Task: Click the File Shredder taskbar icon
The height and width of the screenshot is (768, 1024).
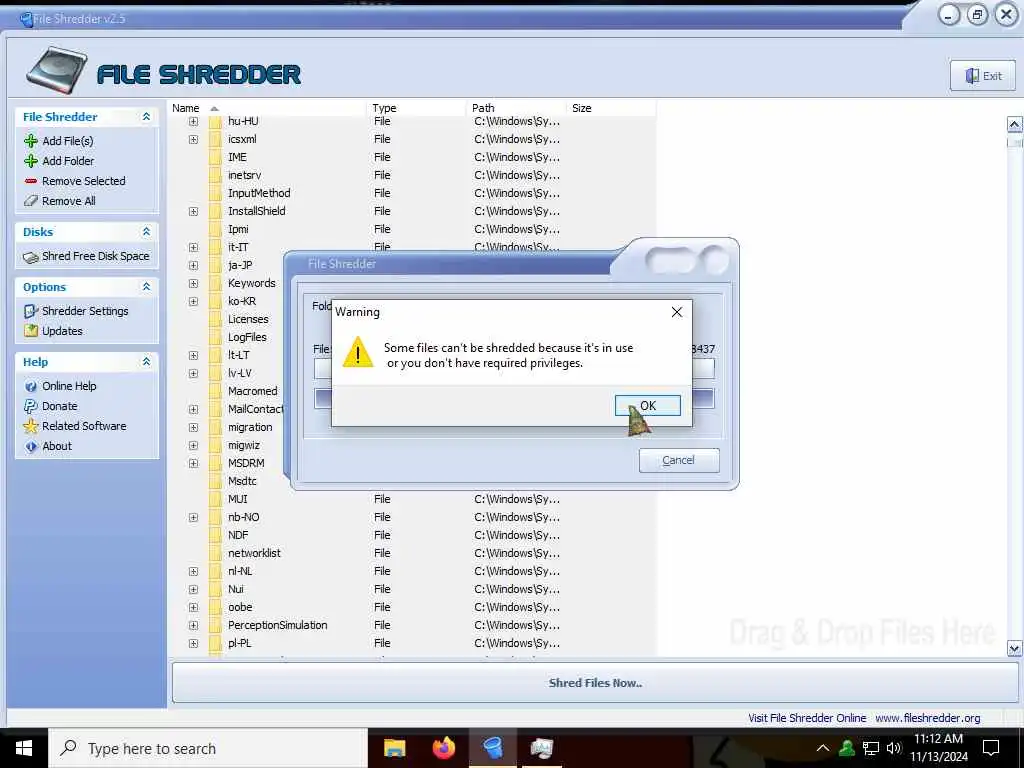Action: (493, 748)
